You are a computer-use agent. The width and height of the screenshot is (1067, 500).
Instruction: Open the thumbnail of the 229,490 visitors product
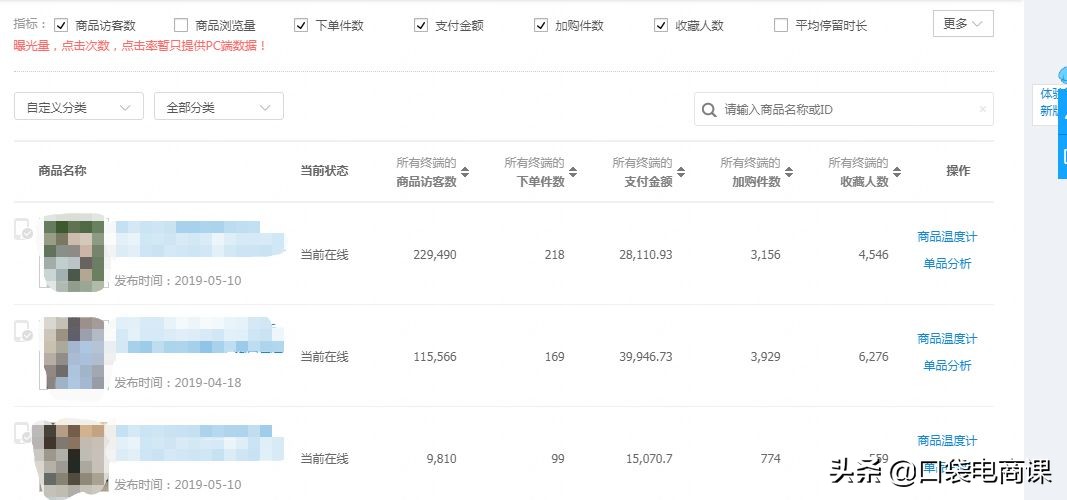(x=74, y=252)
